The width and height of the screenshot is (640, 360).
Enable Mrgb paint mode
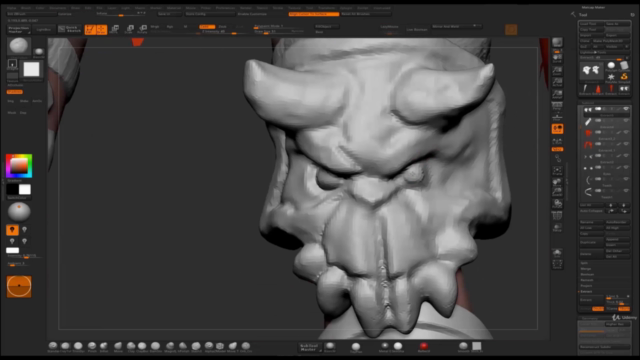[155, 27]
